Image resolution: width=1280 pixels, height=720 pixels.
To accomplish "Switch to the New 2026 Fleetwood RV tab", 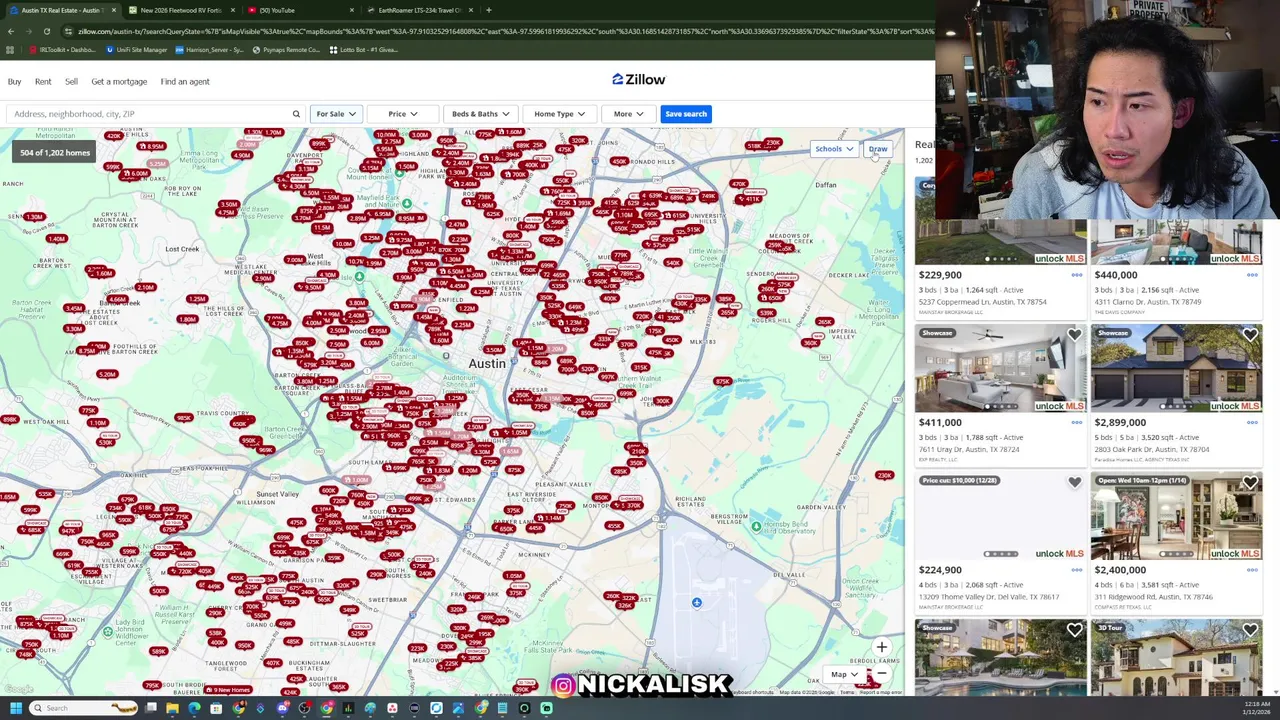I will pos(182,10).
